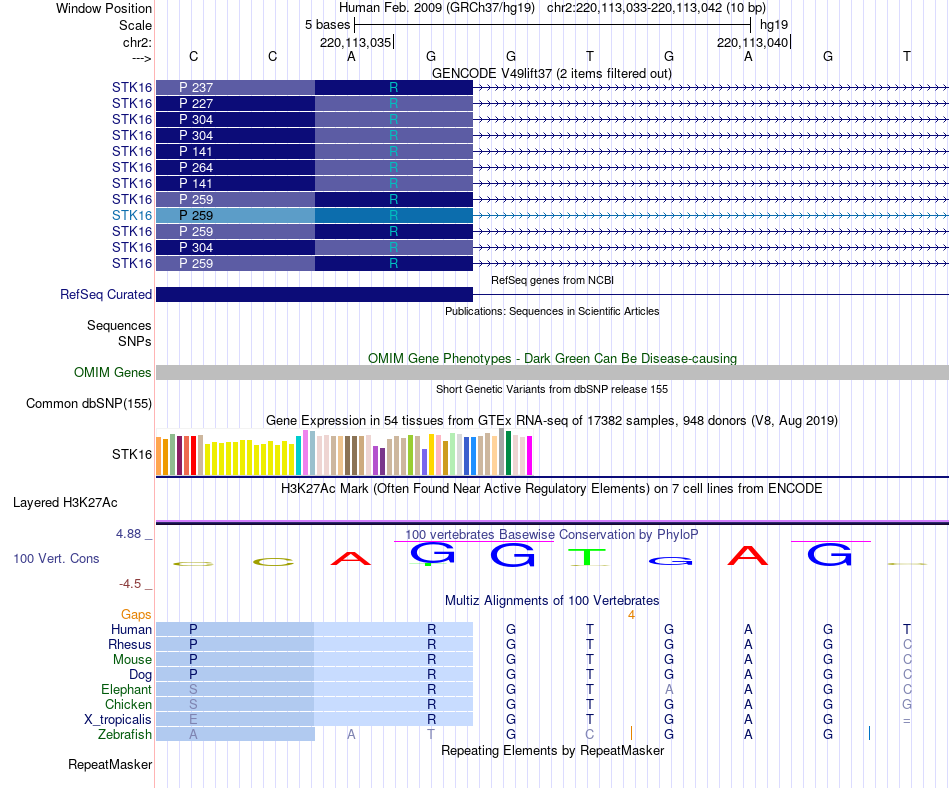Click the 4.88 PhyloP upper scale value
This screenshot has height=788, width=950.
click(x=128, y=534)
